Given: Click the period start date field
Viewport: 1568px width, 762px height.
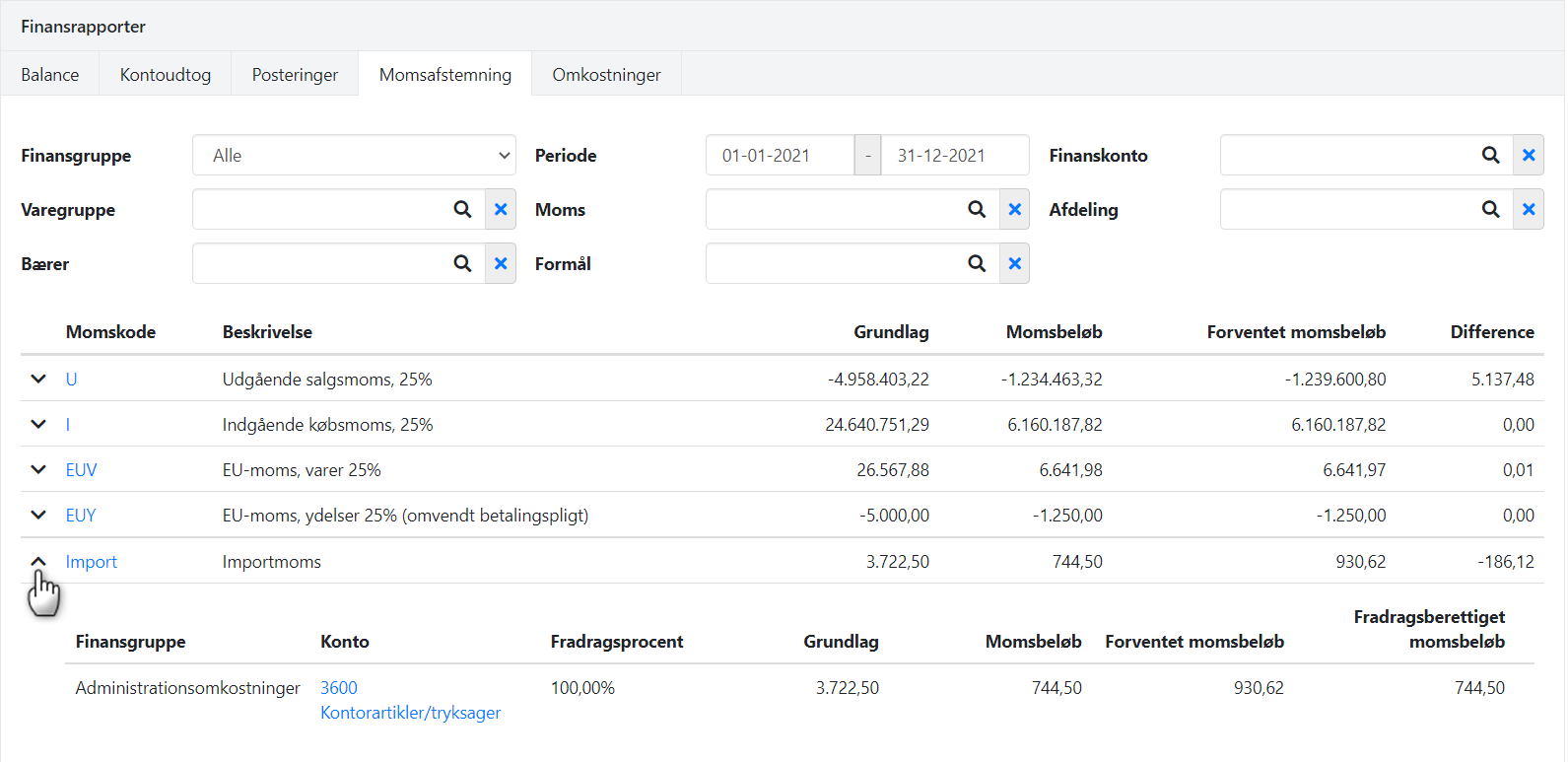Looking at the screenshot, I should coord(779,155).
